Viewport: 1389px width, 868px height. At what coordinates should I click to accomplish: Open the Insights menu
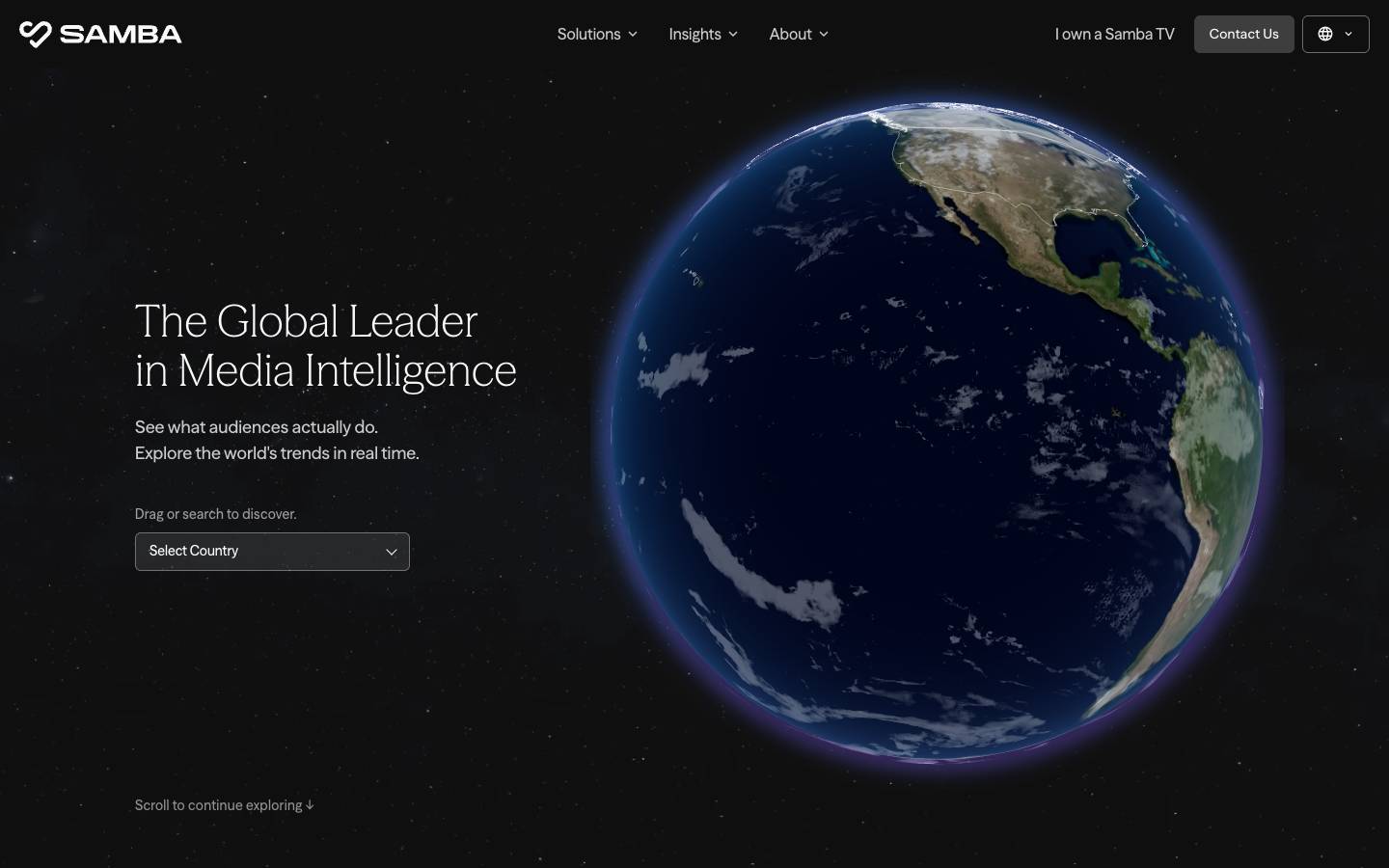click(x=703, y=34)
